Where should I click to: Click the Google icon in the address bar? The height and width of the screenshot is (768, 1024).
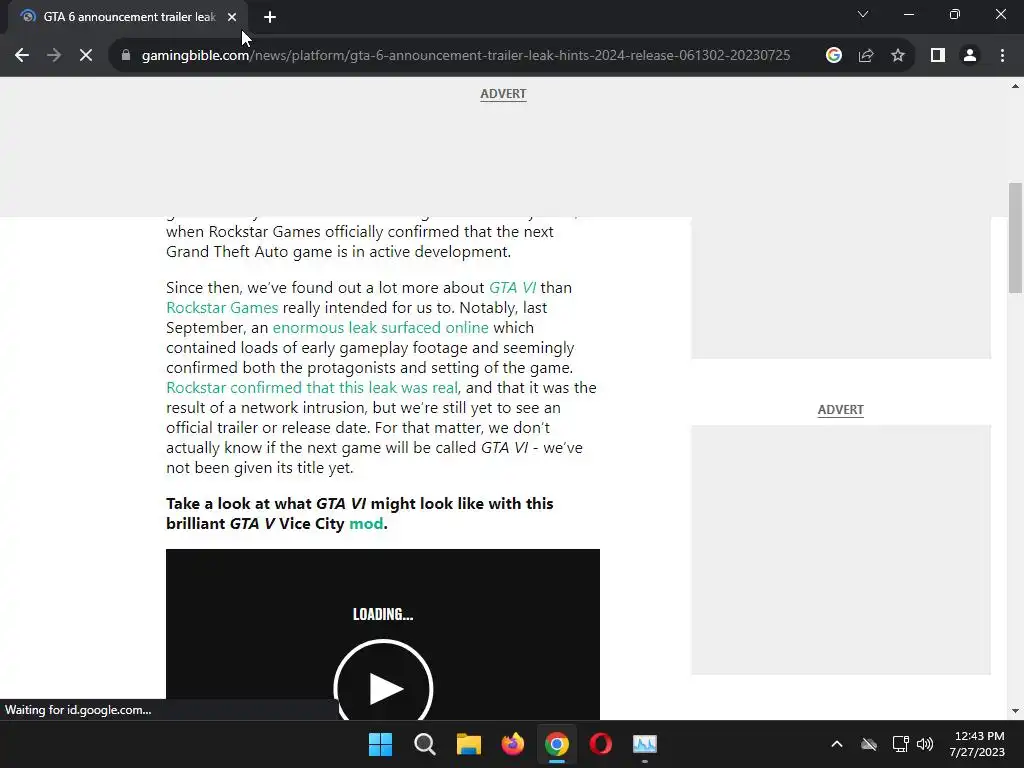833,56
